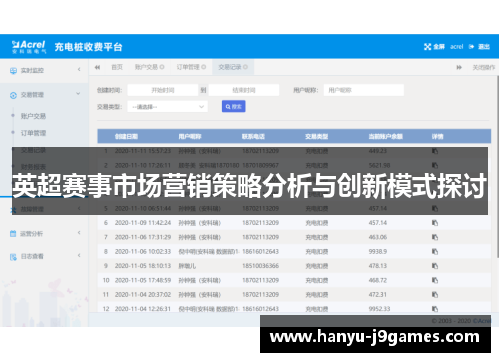The width and height of the screenshot is (500, 362).
Task: Close the 交易记录 tab
Action: 245,67
